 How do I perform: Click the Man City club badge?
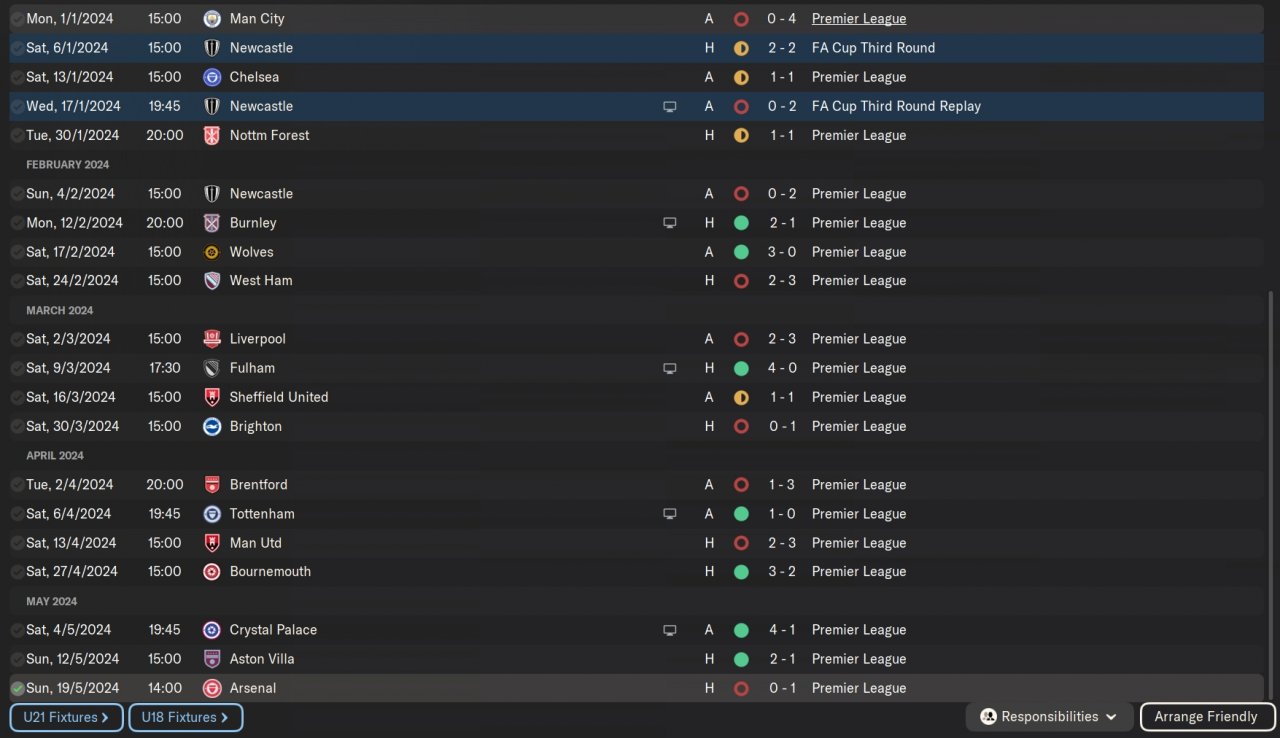pyautogui.click(x=212, y=19)
